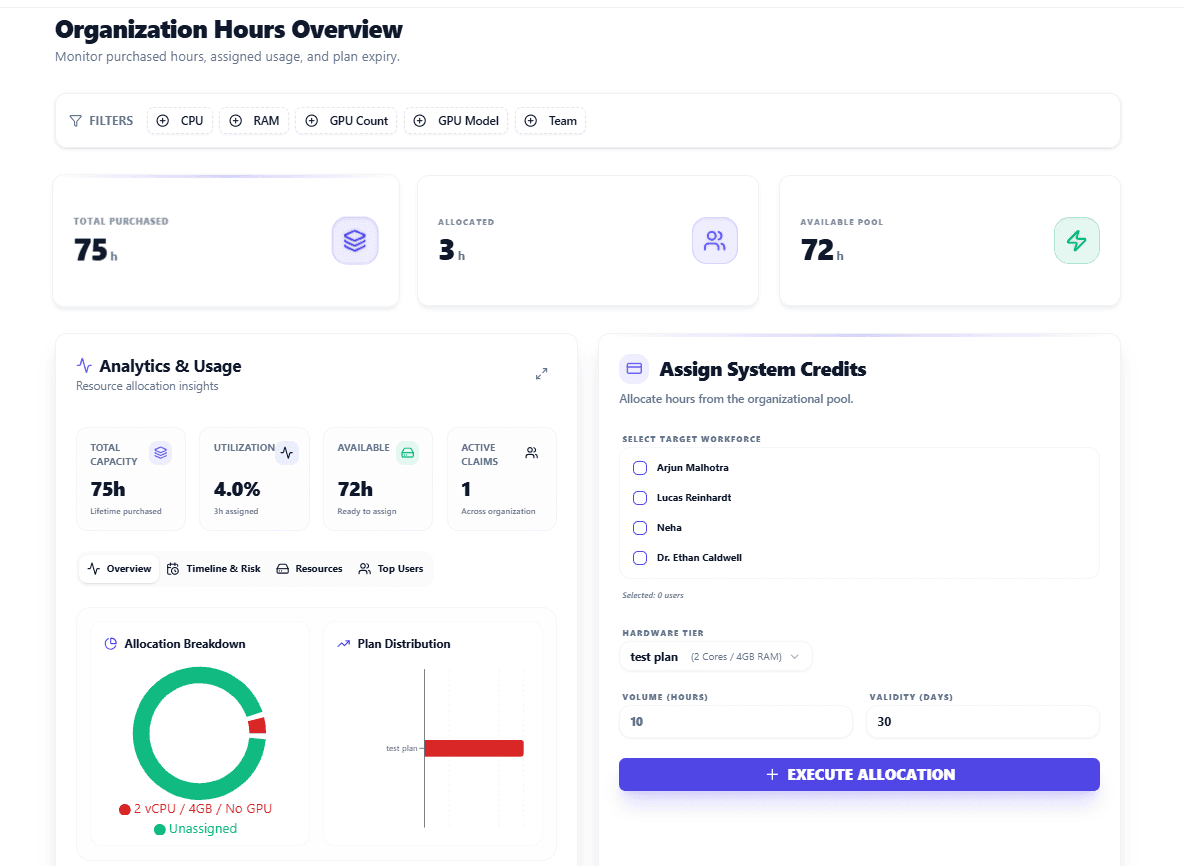
Task: Add the RAM filter
Action: pos(254,121)
